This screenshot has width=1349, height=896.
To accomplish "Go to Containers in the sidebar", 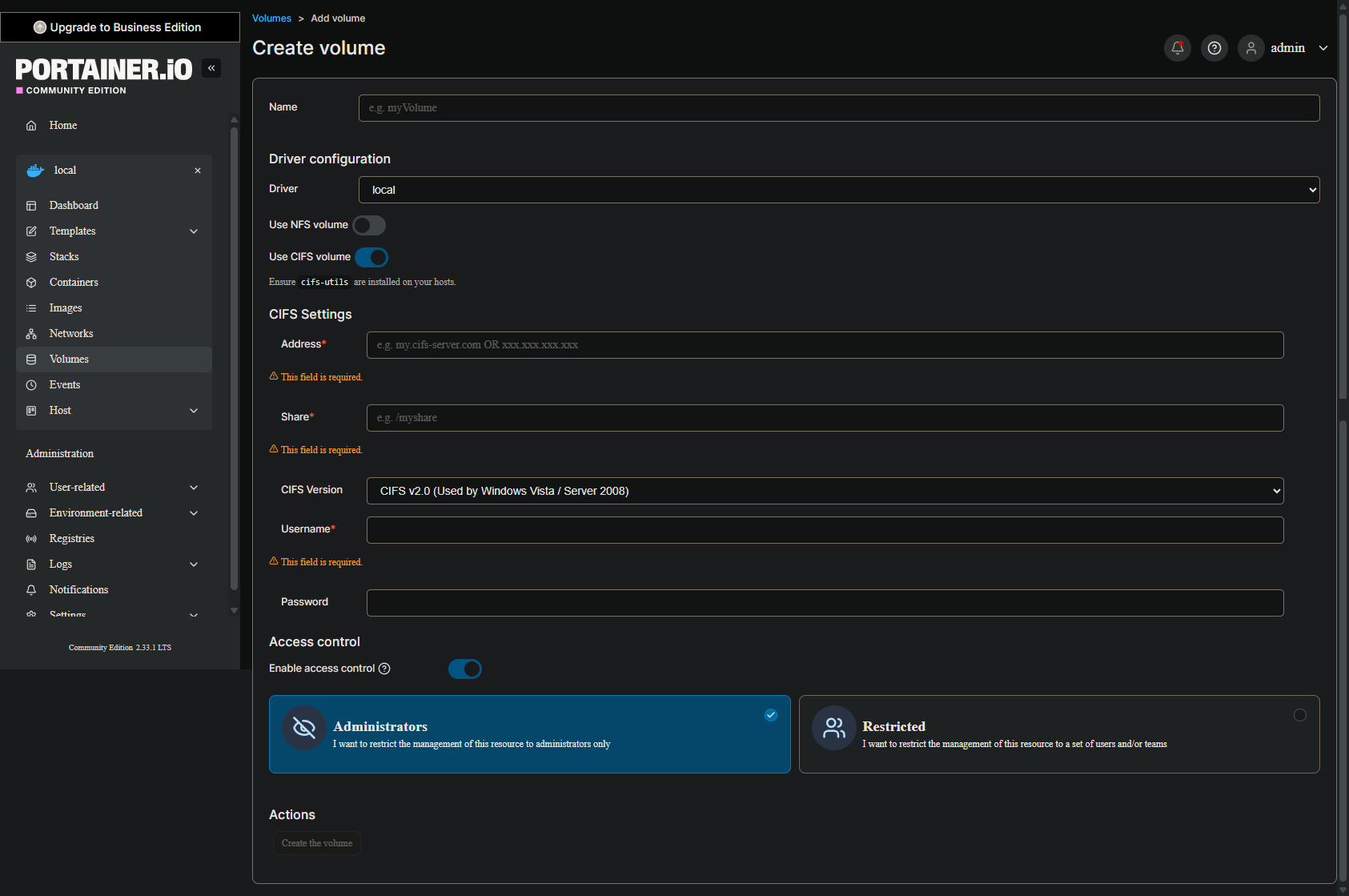I will [x=74, y=283].
